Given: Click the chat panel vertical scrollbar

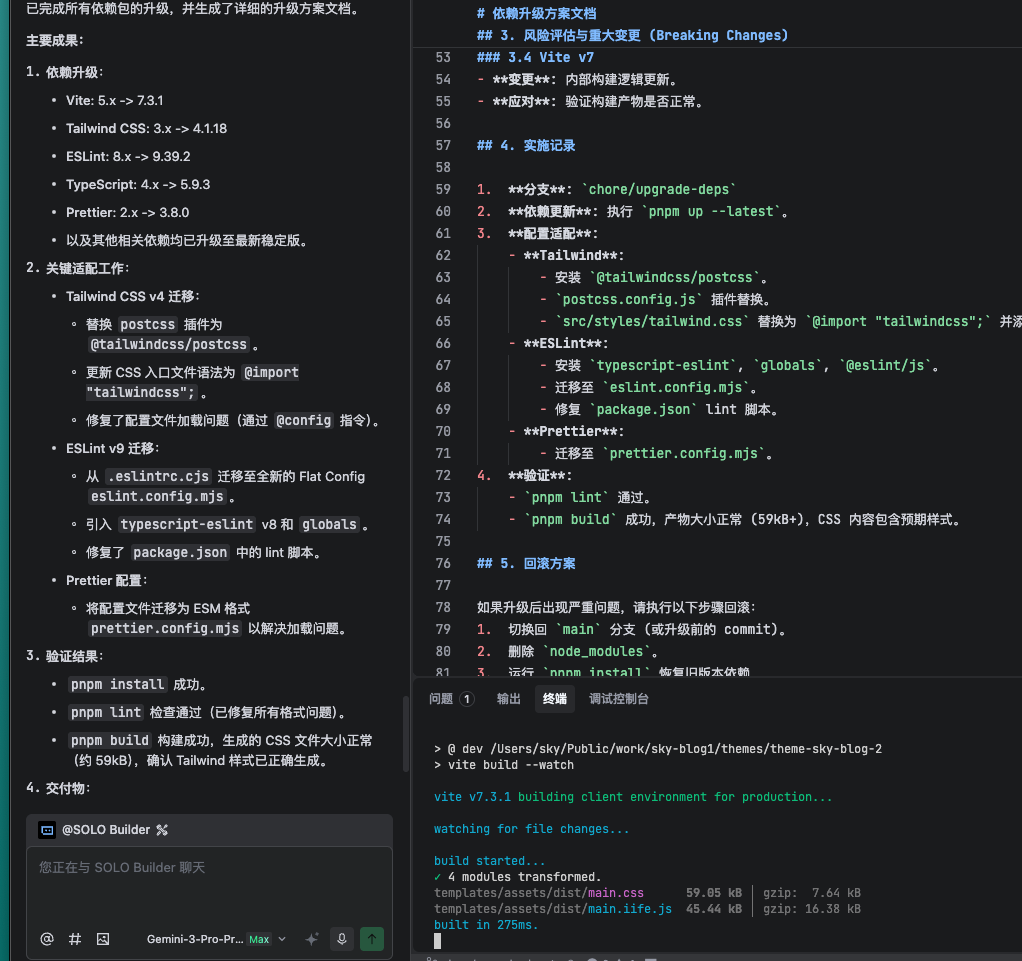Looking at the screenshot, I should click(x=405, y=734).
